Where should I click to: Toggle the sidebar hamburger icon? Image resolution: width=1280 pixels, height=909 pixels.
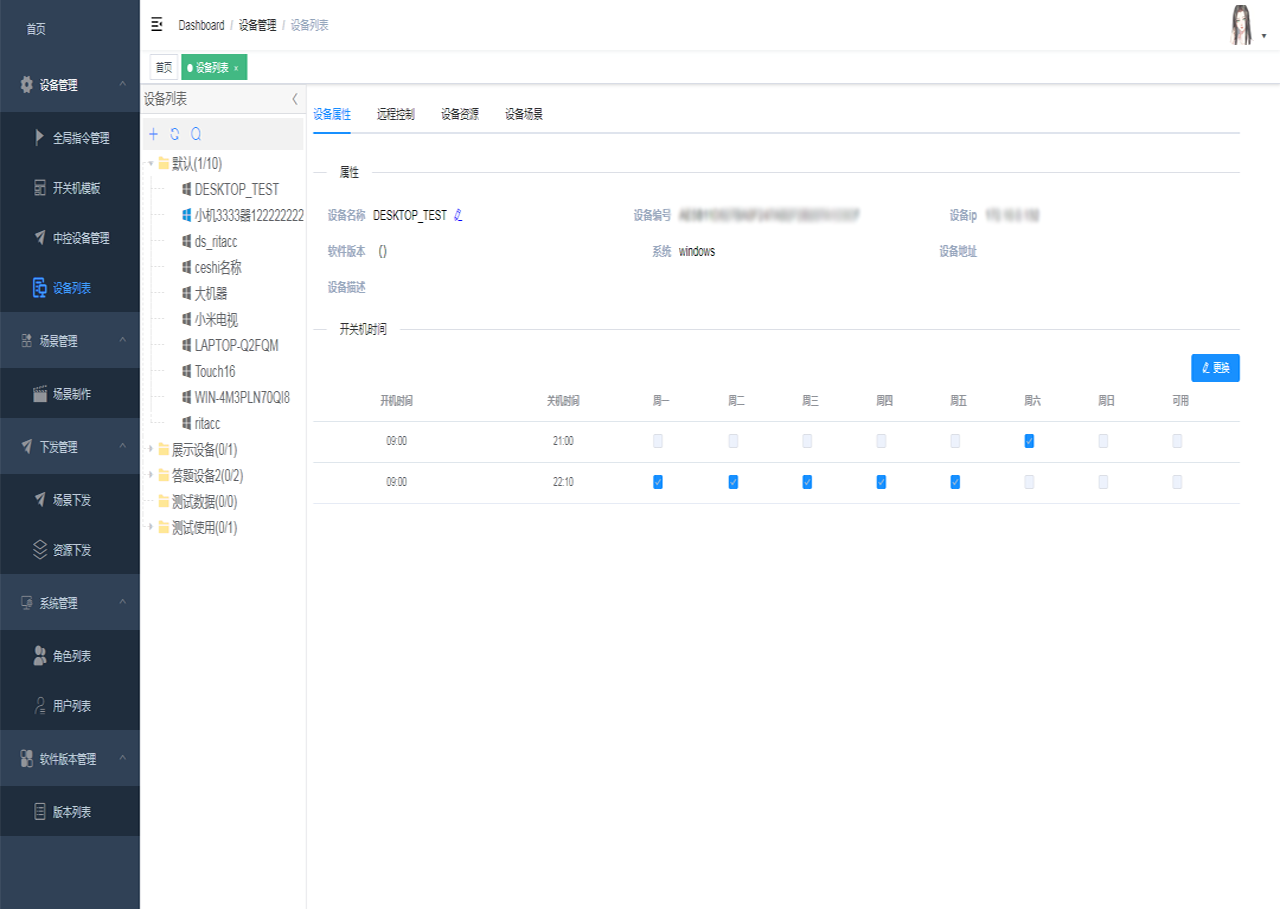[x=156, y=25]
